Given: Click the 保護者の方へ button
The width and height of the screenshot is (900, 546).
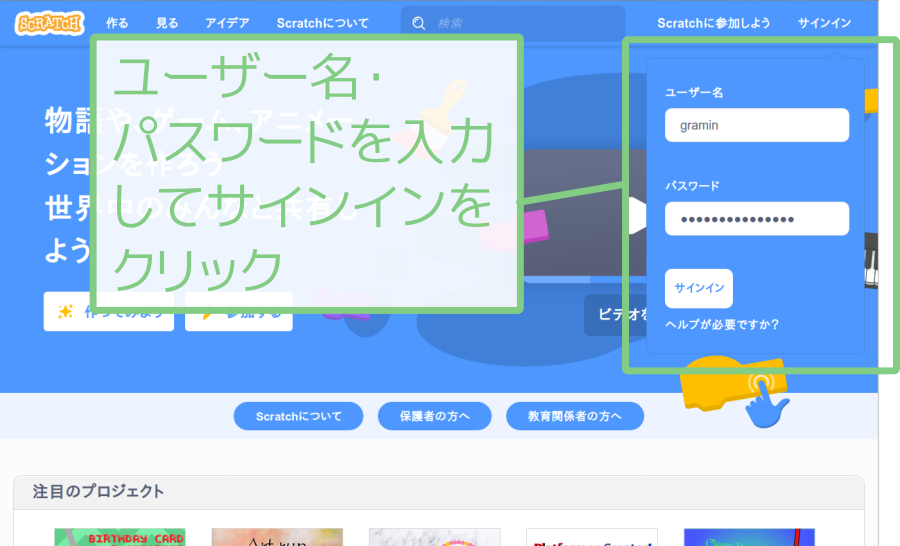Looking at the screenshot, I should click(x=435, y=416).
